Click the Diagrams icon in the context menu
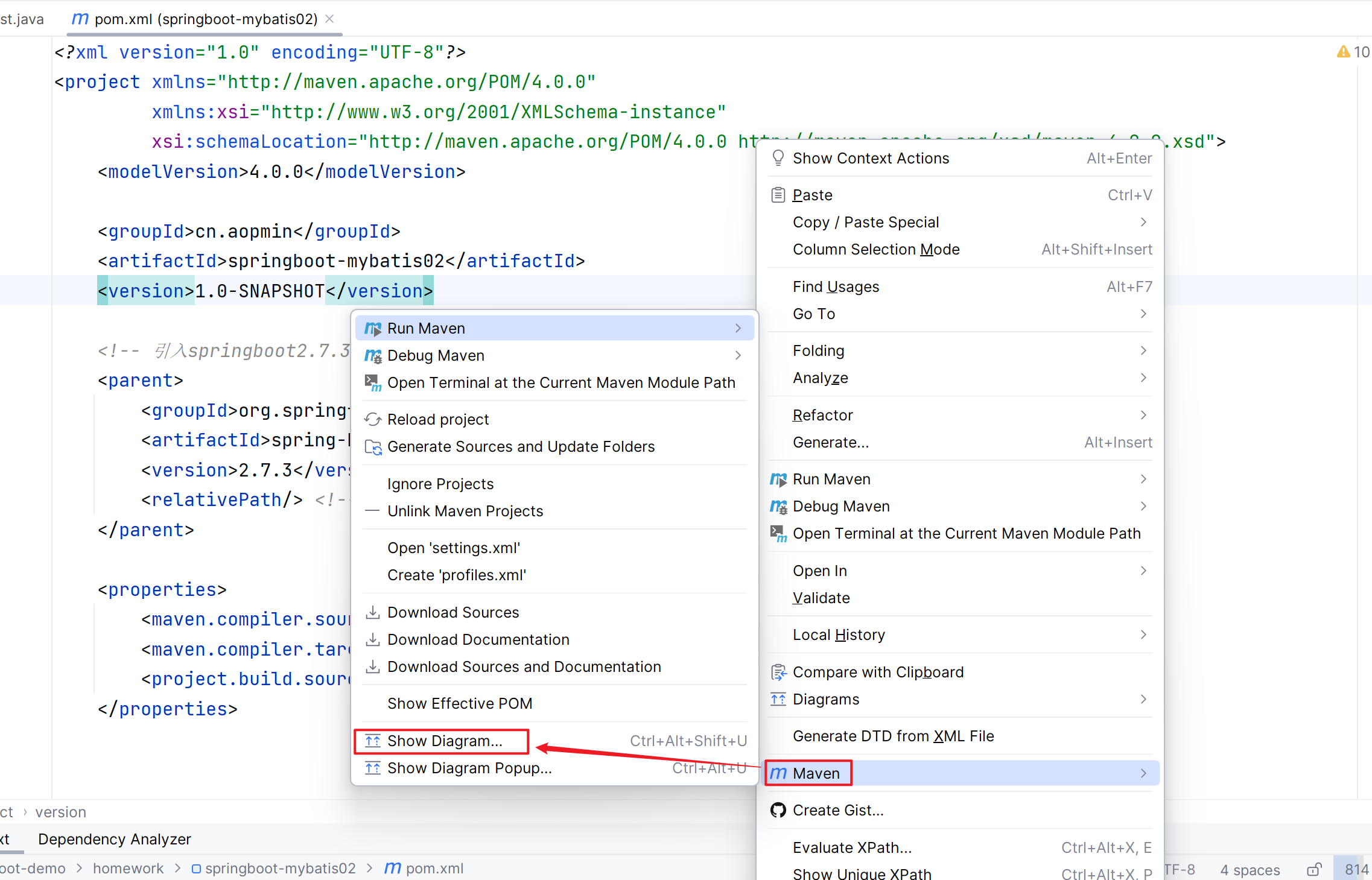Screen dimensions: 1372x880 [x=778, y=700]
